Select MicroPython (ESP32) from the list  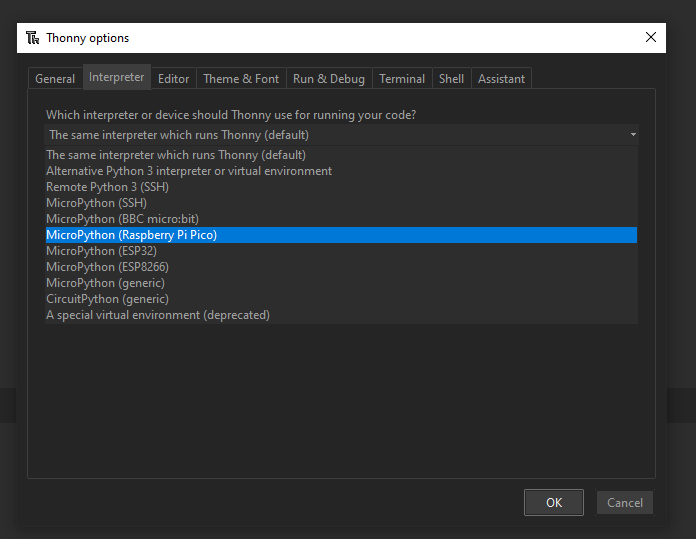pyautogui.click(x=341, y=251)
